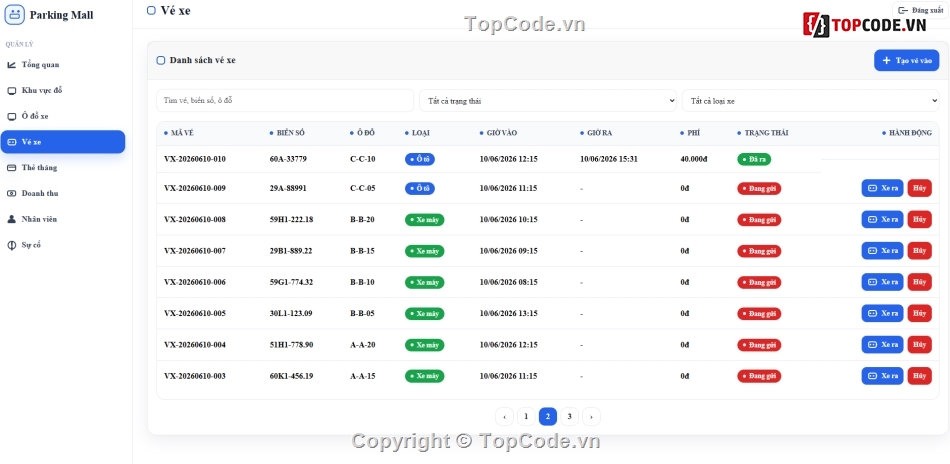
Task: Go to page 1 in pagination
Action: [526, 417]
